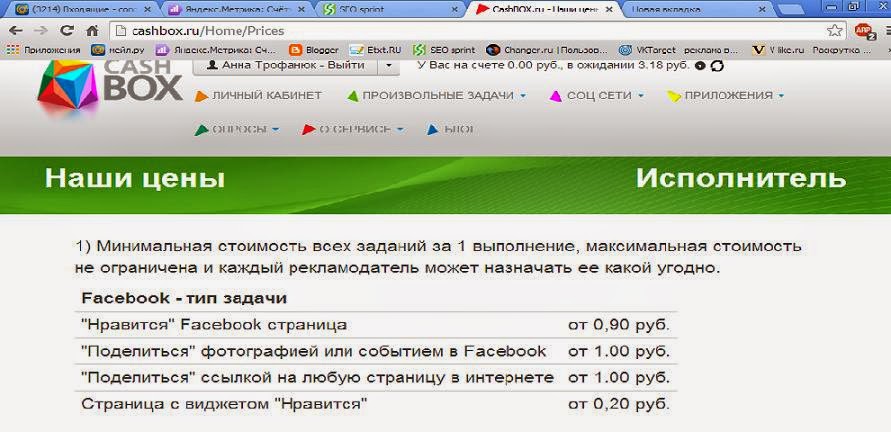Switch to the Яндекс.Метрика browser tab
The width and height of the screenshot is (891, 432).
(x=236, y=9)
